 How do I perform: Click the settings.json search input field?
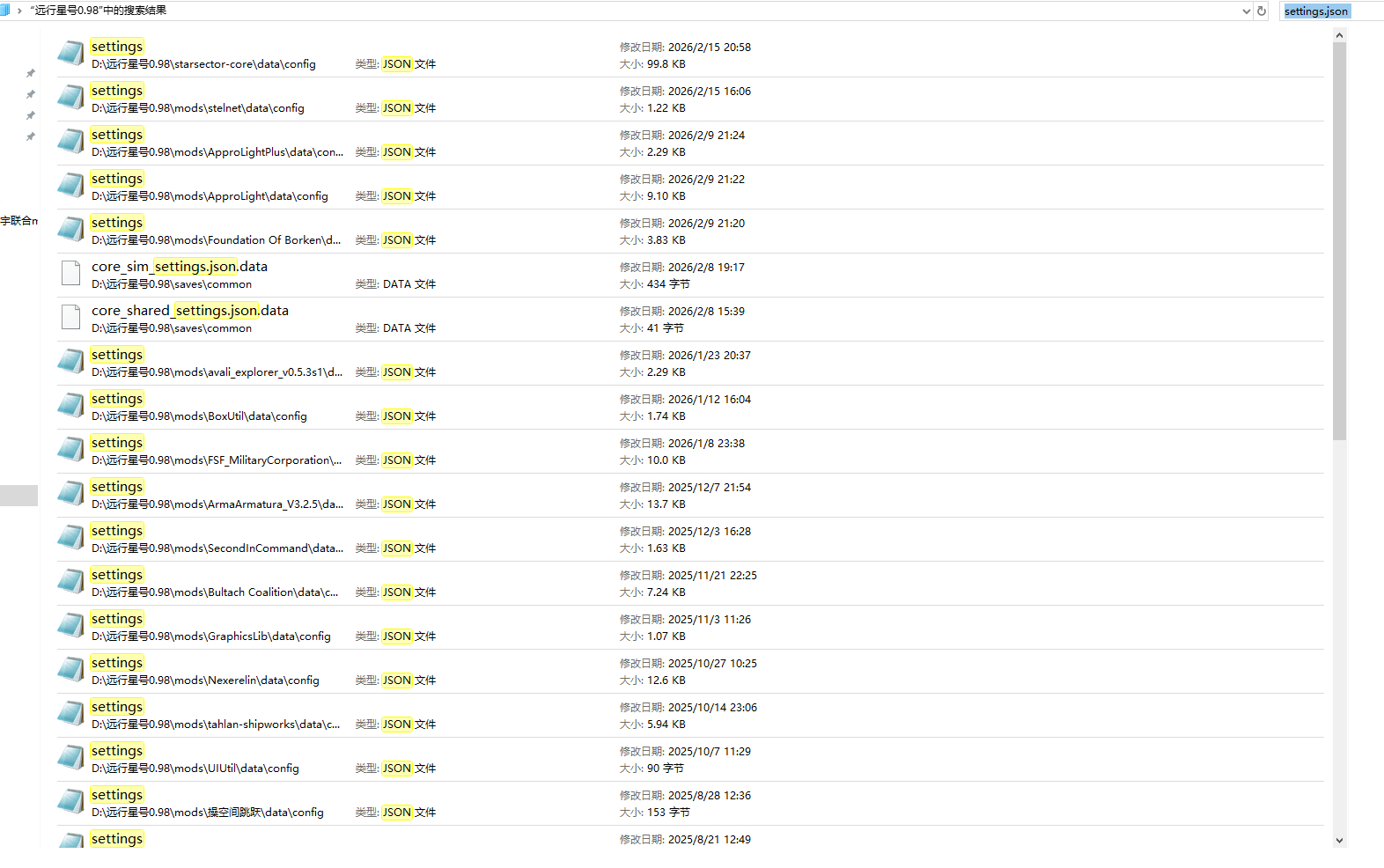1329,11
